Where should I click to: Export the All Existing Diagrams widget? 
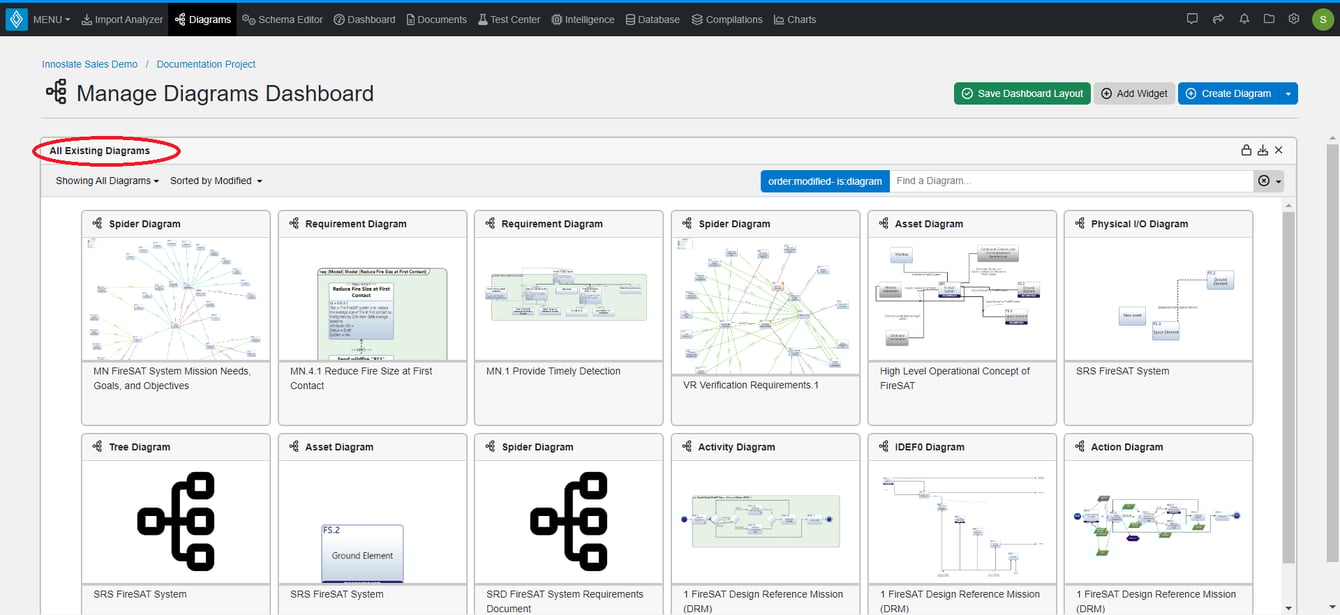coord(1263,149)
